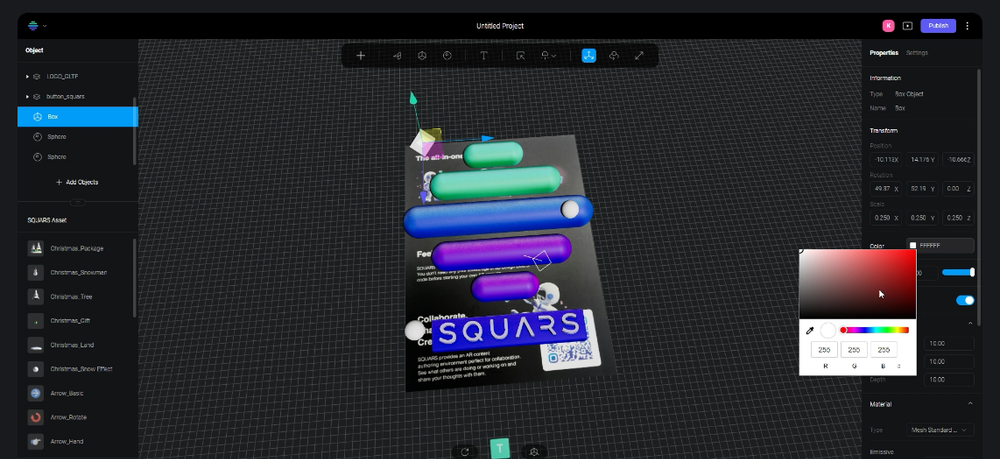The height and width of the screenshot is (459, 1000).
Task: Click Add Objects button
Action: [x=77, y=182]
